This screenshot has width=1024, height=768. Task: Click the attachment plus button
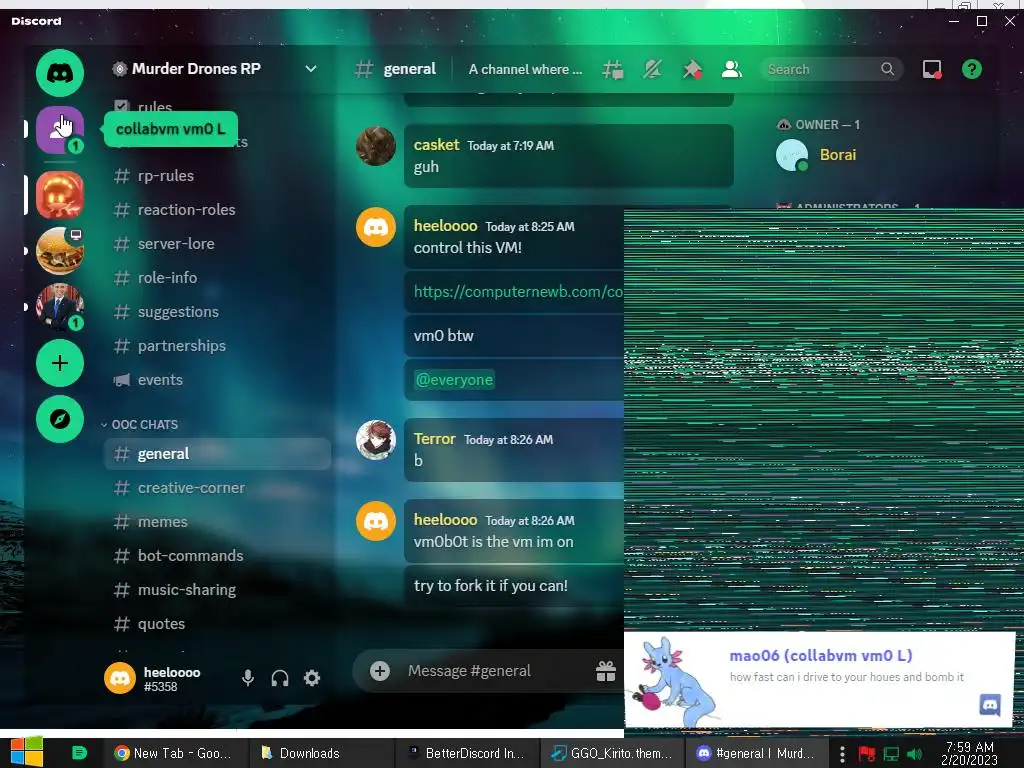(x=379, y=671)
